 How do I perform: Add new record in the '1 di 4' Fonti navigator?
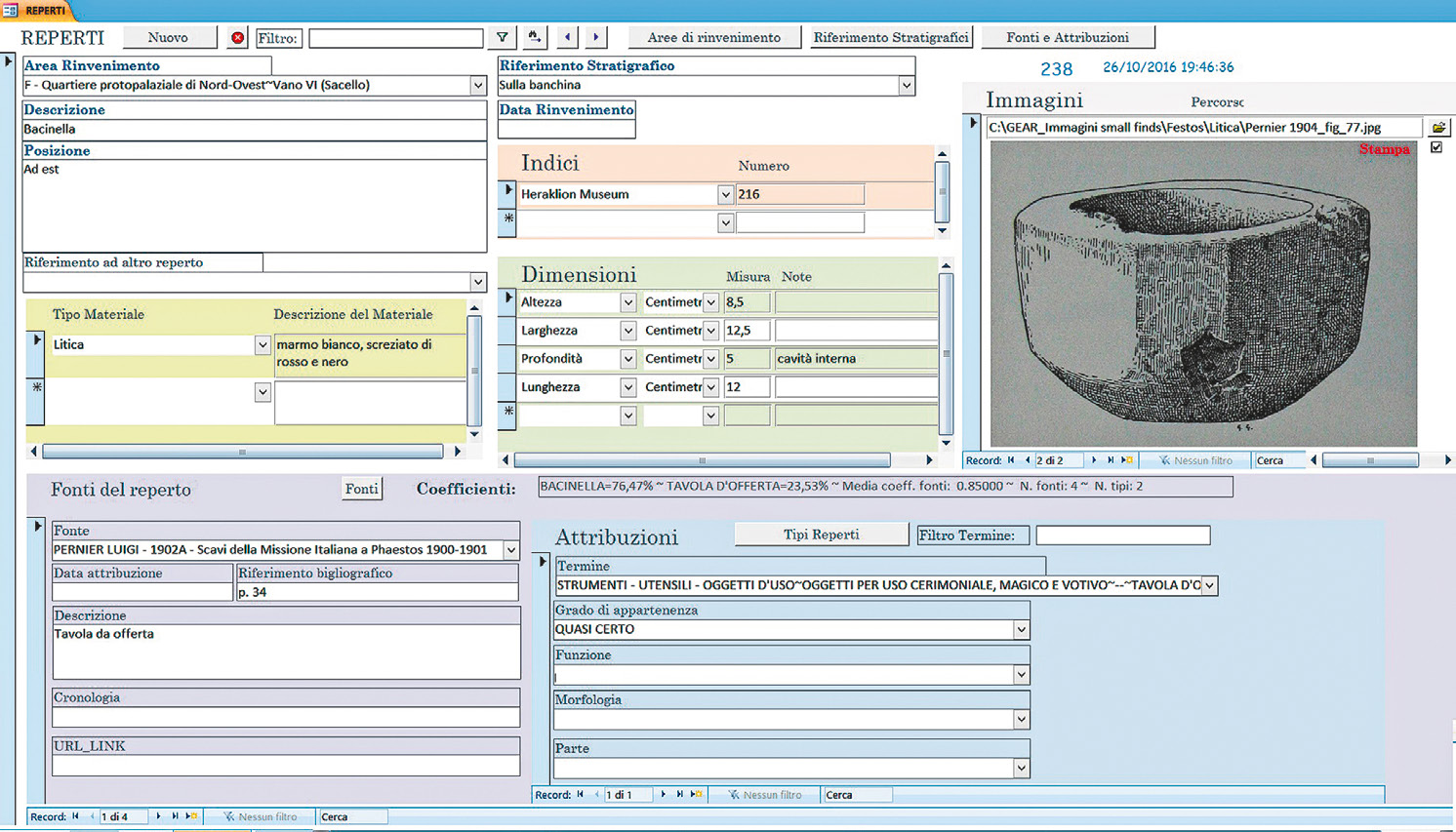(191, 816)
